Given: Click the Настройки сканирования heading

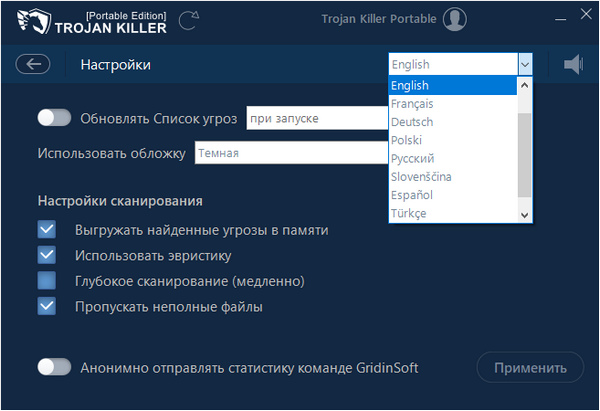Looking at the screenshot, I should [x=120, y=201].
